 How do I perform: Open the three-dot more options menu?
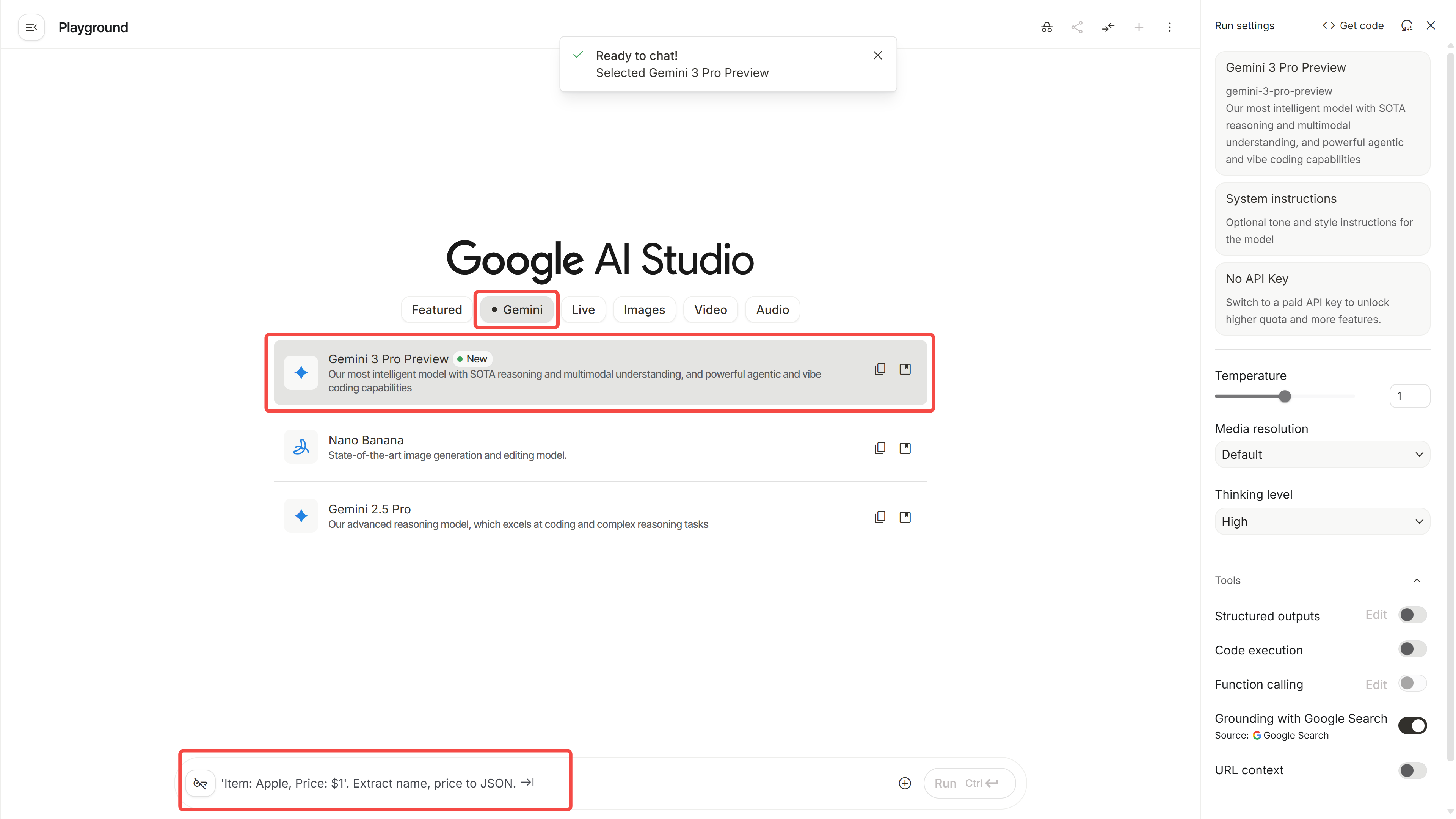click(x=1169, y=27)
